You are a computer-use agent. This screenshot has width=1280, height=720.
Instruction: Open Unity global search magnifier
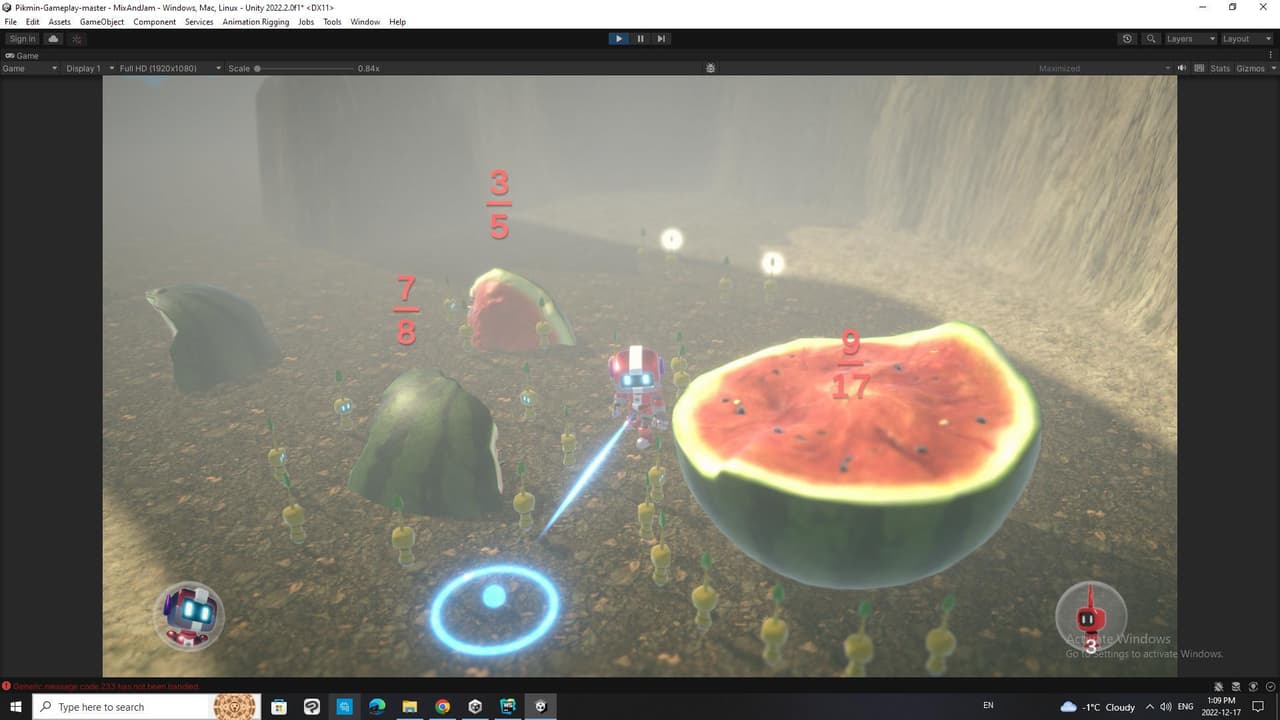point(1151,39)
